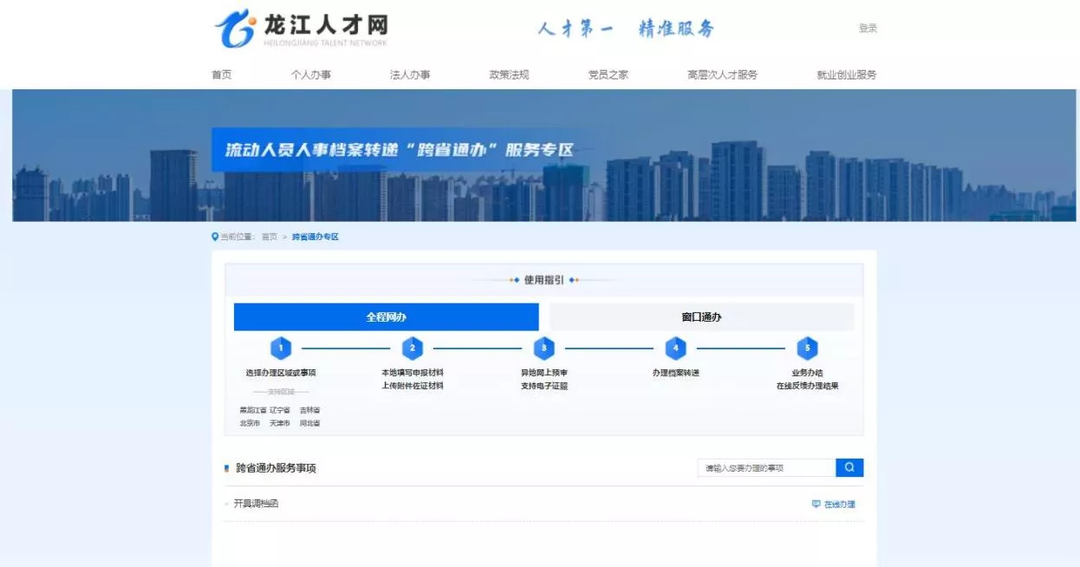Open the 个人办事 menu
This screenshot has height=567, width=1080.
311,75
